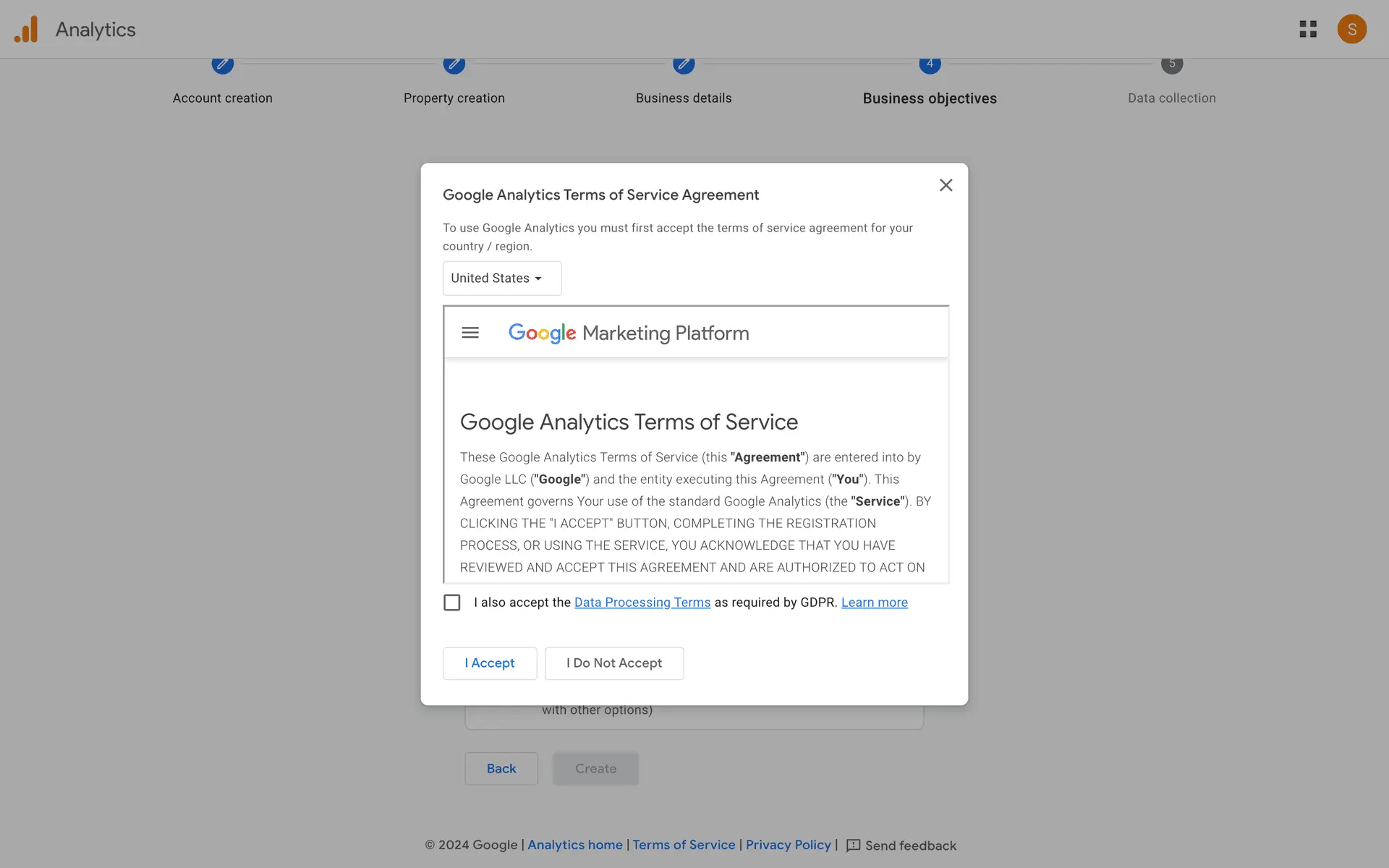The width and height of the screenshot is (1389, 868).
Task: Open the Privacy Policy footer link
Action: click(788, 845)
